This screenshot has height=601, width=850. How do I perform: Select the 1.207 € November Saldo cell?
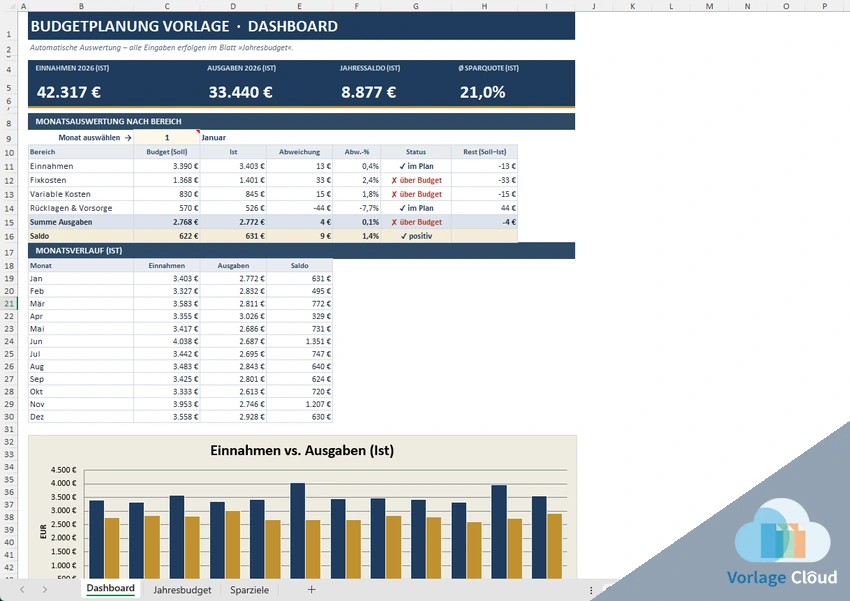point(299,404)
